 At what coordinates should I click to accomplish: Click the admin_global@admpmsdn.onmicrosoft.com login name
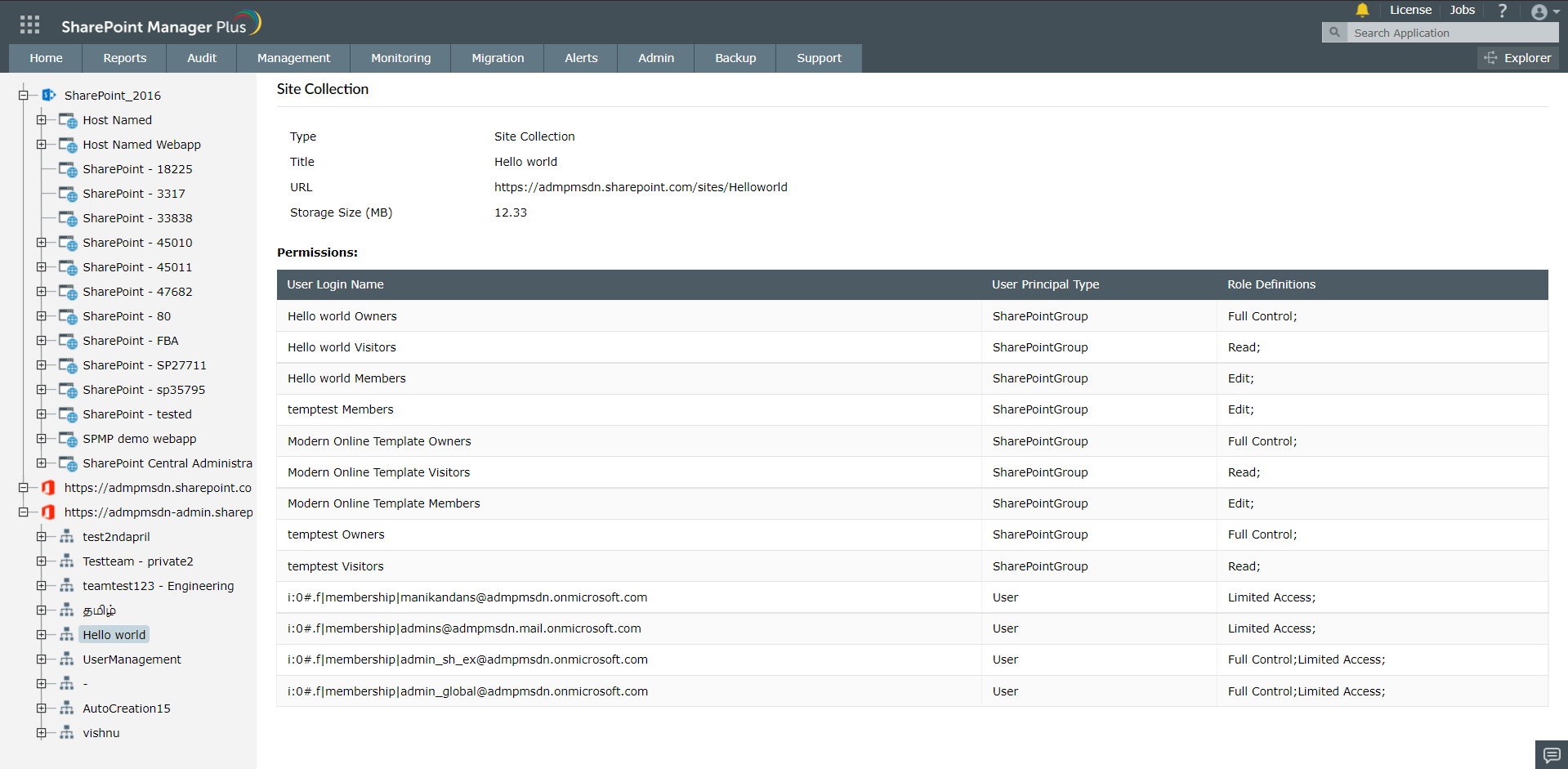(467, 691)
